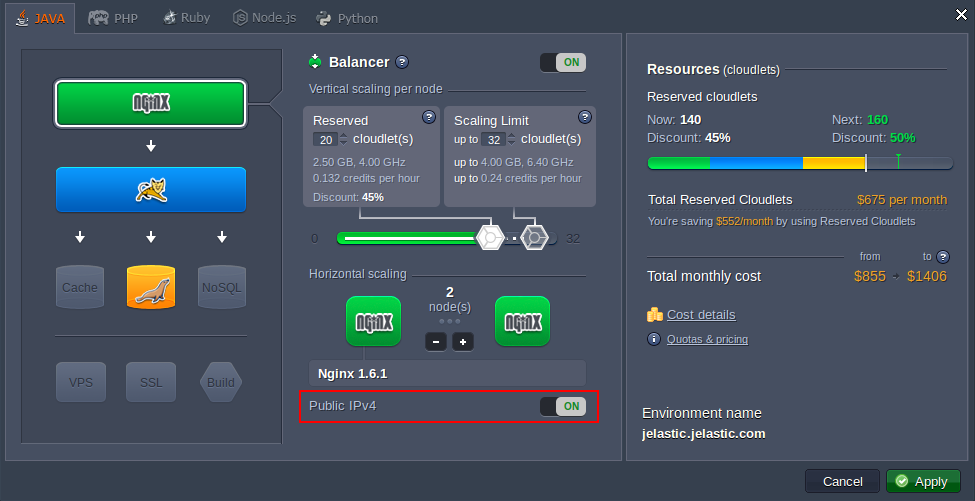Enable the SSL block
The width and height of the screenshot is (975, 501).
click(151, 382)
